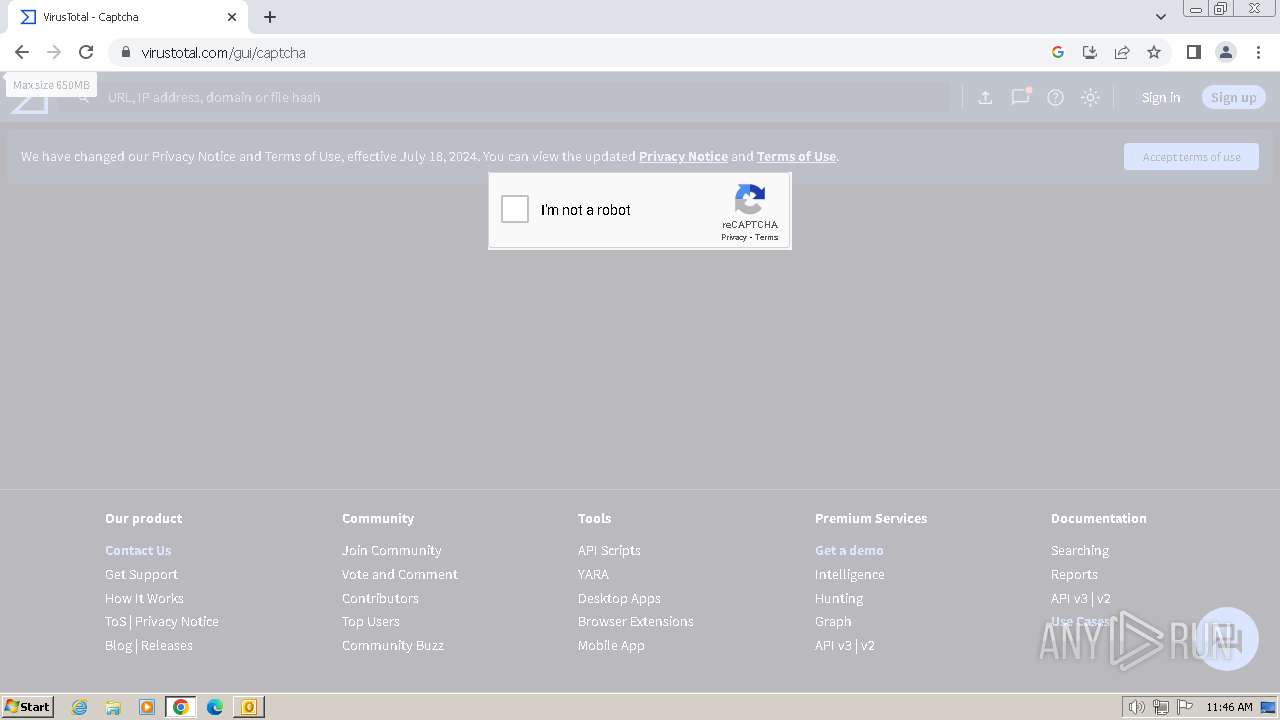This screenshot has height=720, width=1280.
Task: Expand the tab search chevron
Action: click(1160, 17)
